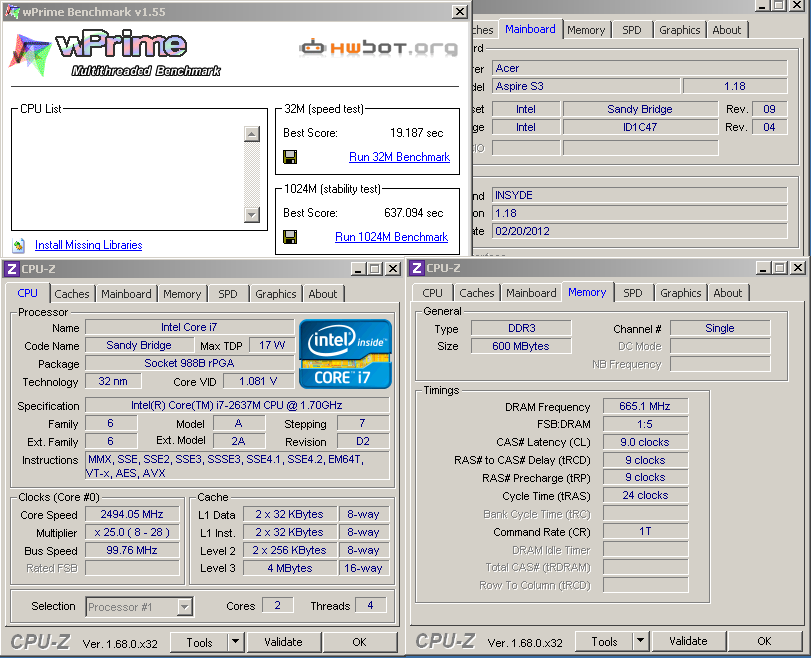Switch to CPU tab in Memory CPU-Z window

click(432, 293)
